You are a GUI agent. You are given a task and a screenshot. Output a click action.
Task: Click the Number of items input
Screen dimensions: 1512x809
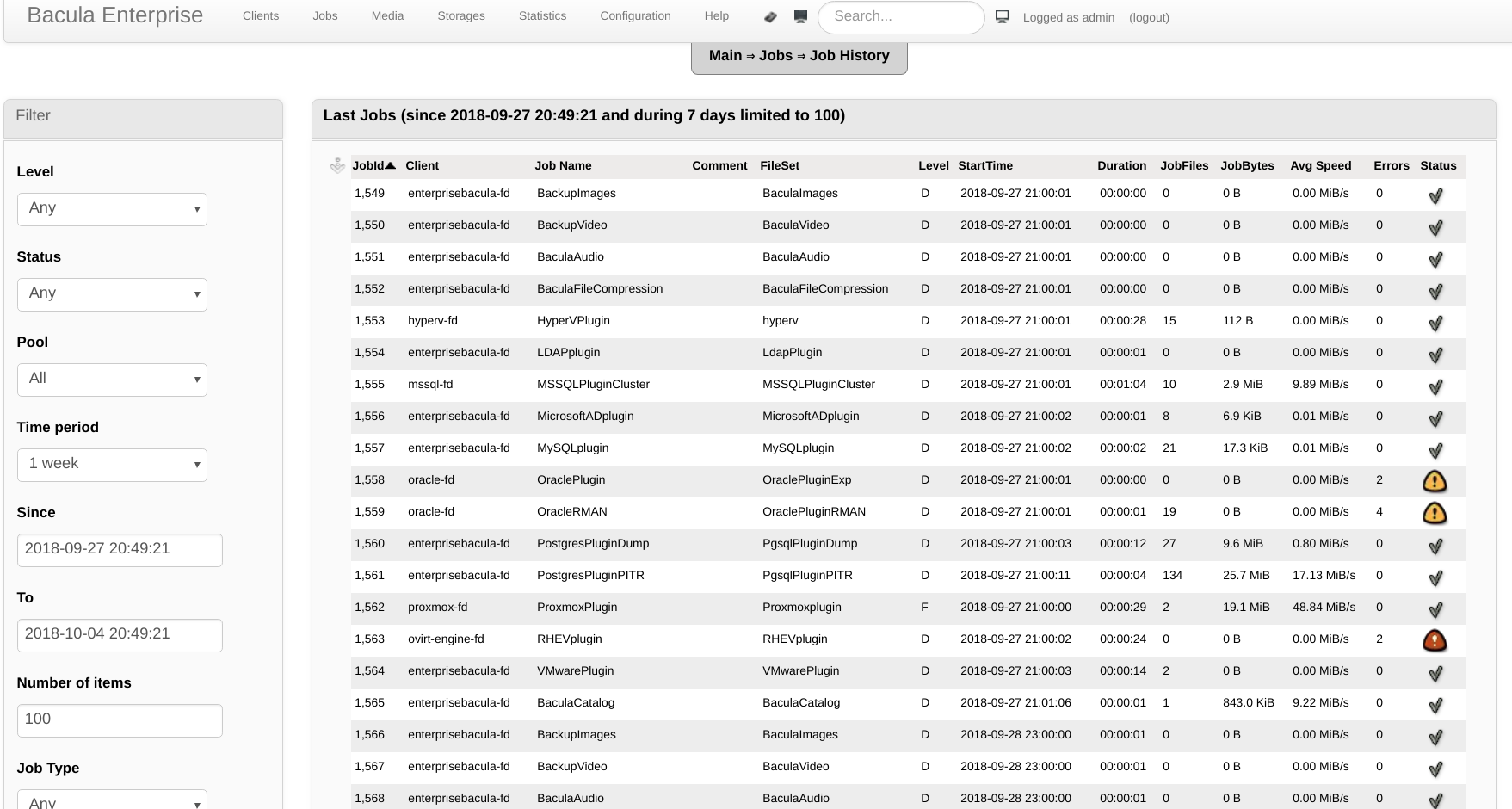coord(120,720)
